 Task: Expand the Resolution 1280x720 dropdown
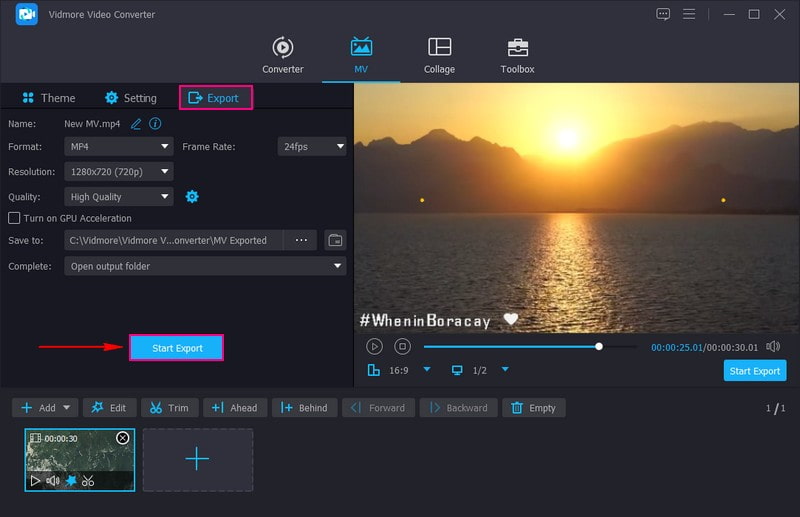pos(119,172)
